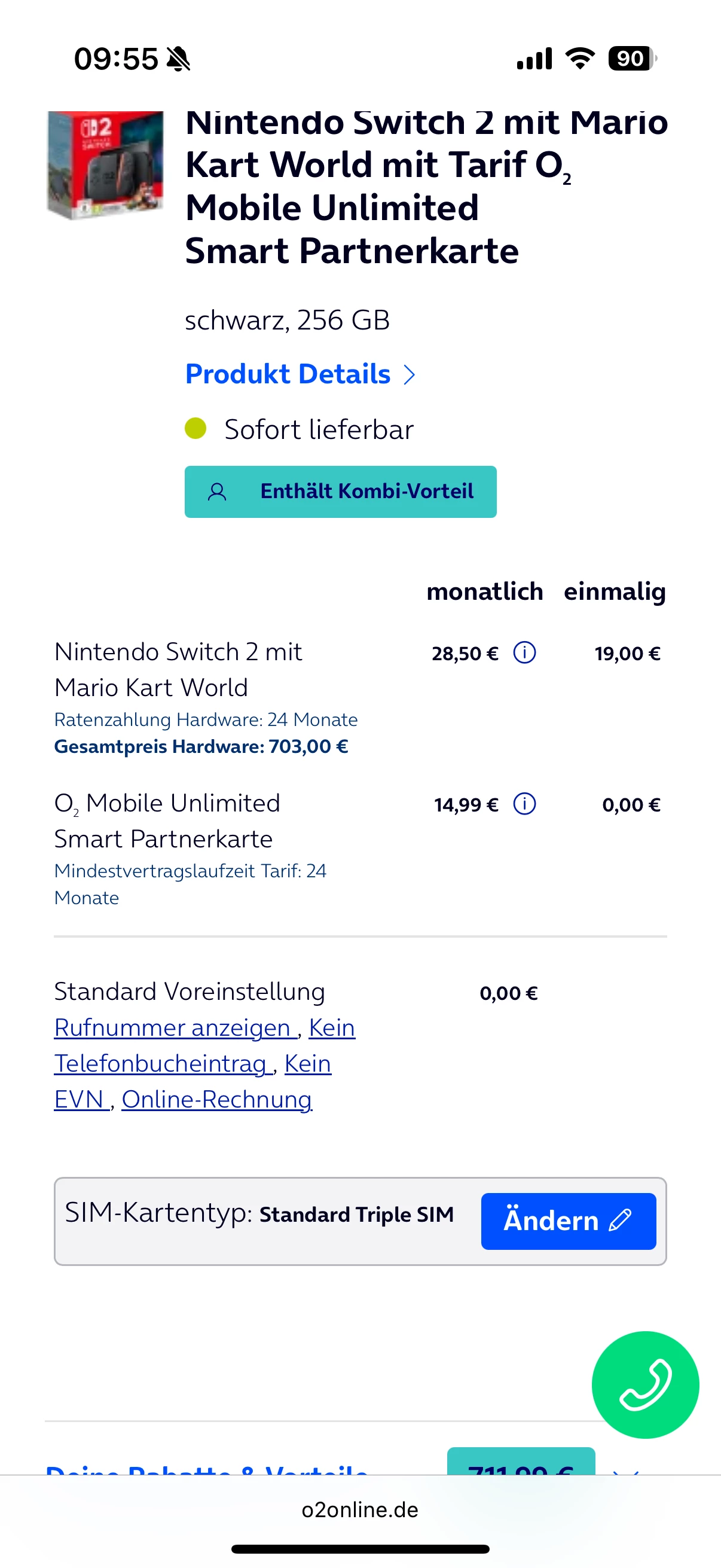The width and height of the screenshot is (721, 1568).
Task: Tap the chevron beside Produkt Details
Action: (x=410, y=375)
